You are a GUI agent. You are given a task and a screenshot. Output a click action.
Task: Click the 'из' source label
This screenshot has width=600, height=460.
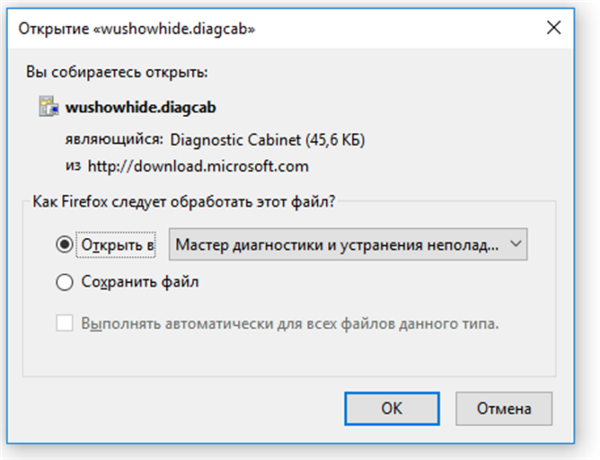pos(73,166)
